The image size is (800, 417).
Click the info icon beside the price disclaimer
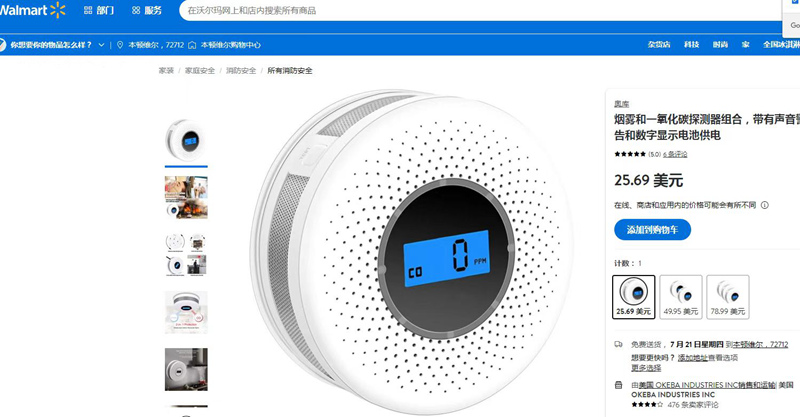[764, 205]
